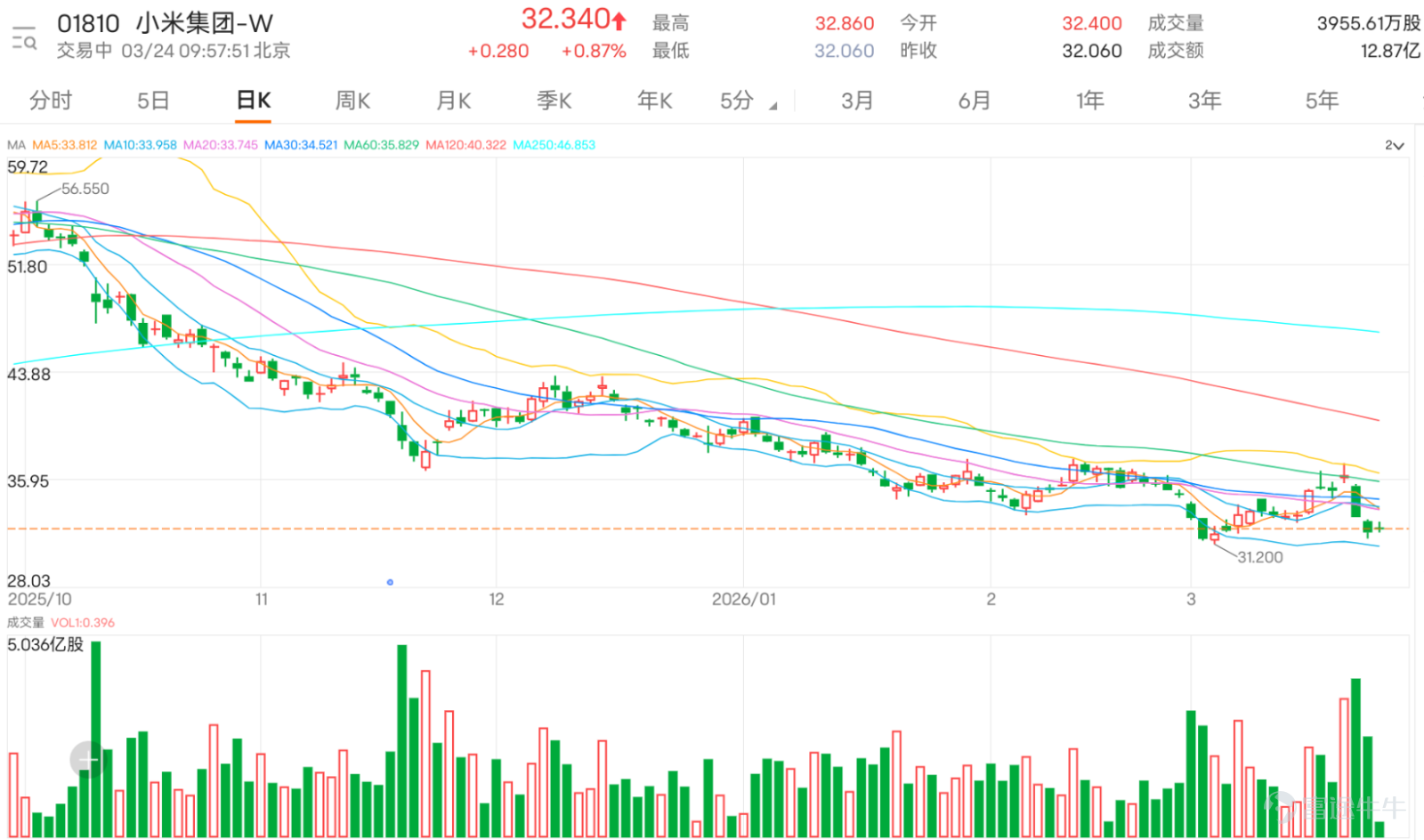The image size is (1424, 840).
Task: Open the 季K quarterly chart tab
Action: [x=554, y=101]
